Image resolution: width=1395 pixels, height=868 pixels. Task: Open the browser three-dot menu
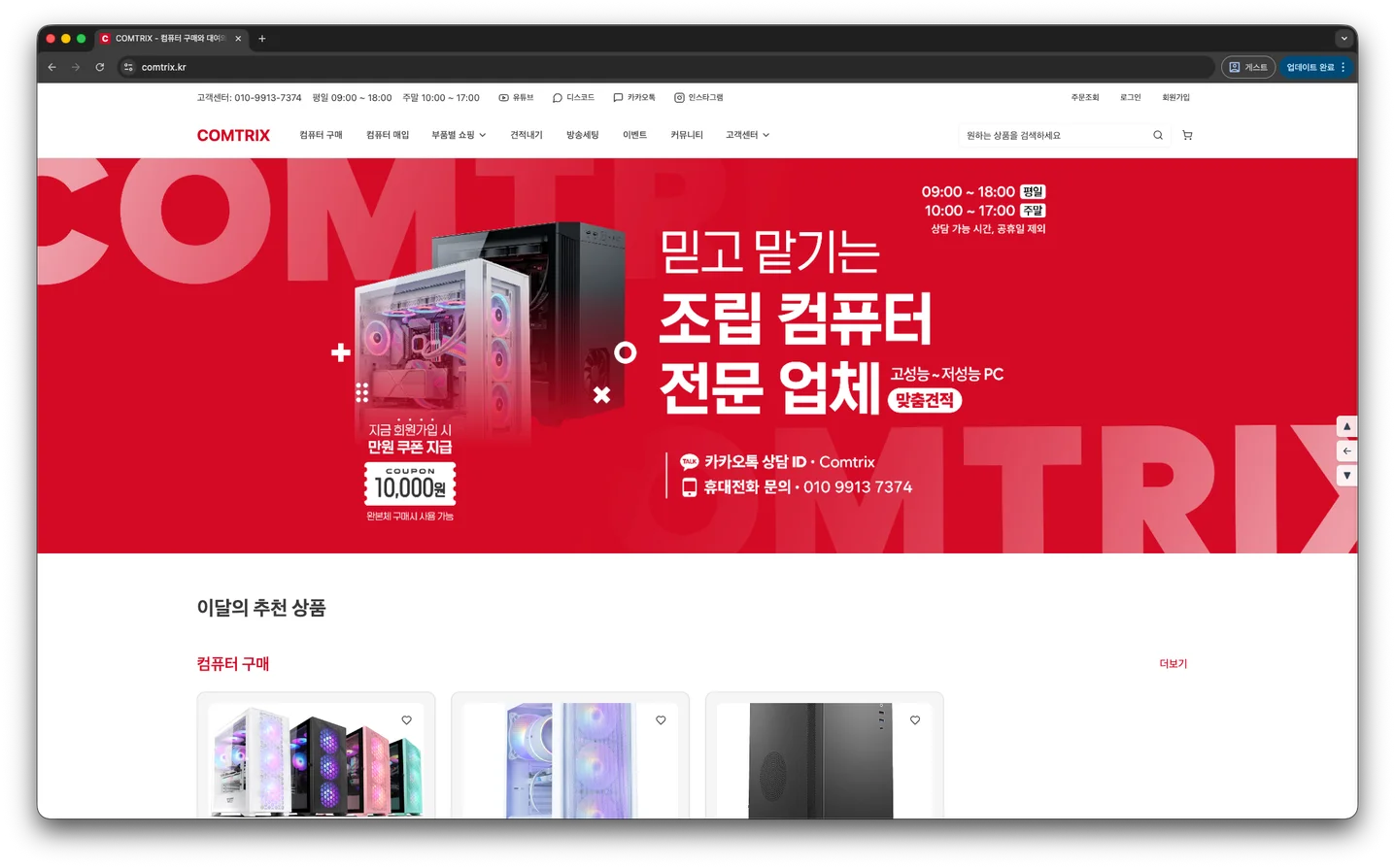coord(1344,67)
